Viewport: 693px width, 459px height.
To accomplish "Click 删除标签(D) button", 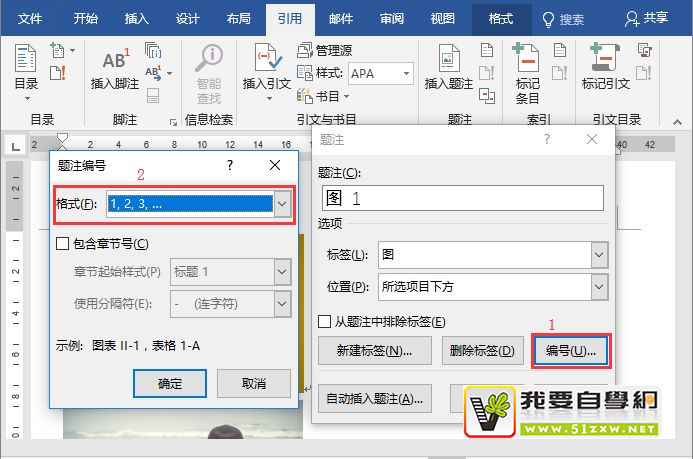I will pos(482,350).
